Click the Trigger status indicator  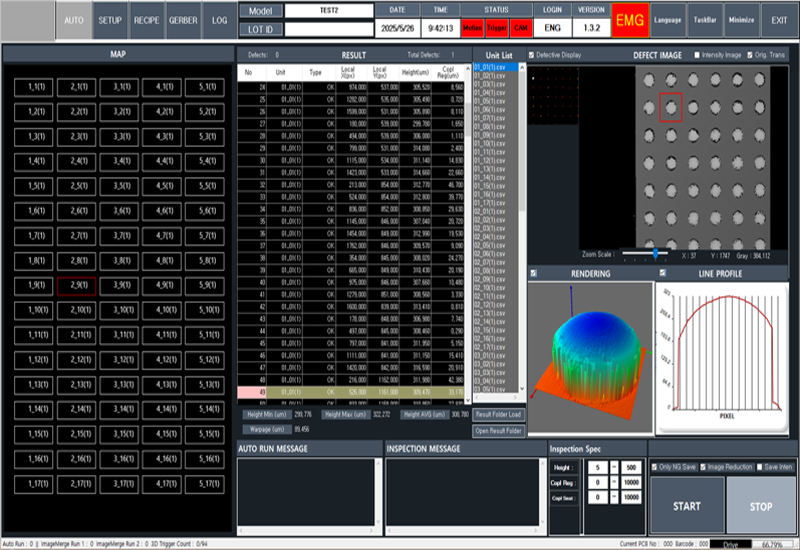pos(497,27)
